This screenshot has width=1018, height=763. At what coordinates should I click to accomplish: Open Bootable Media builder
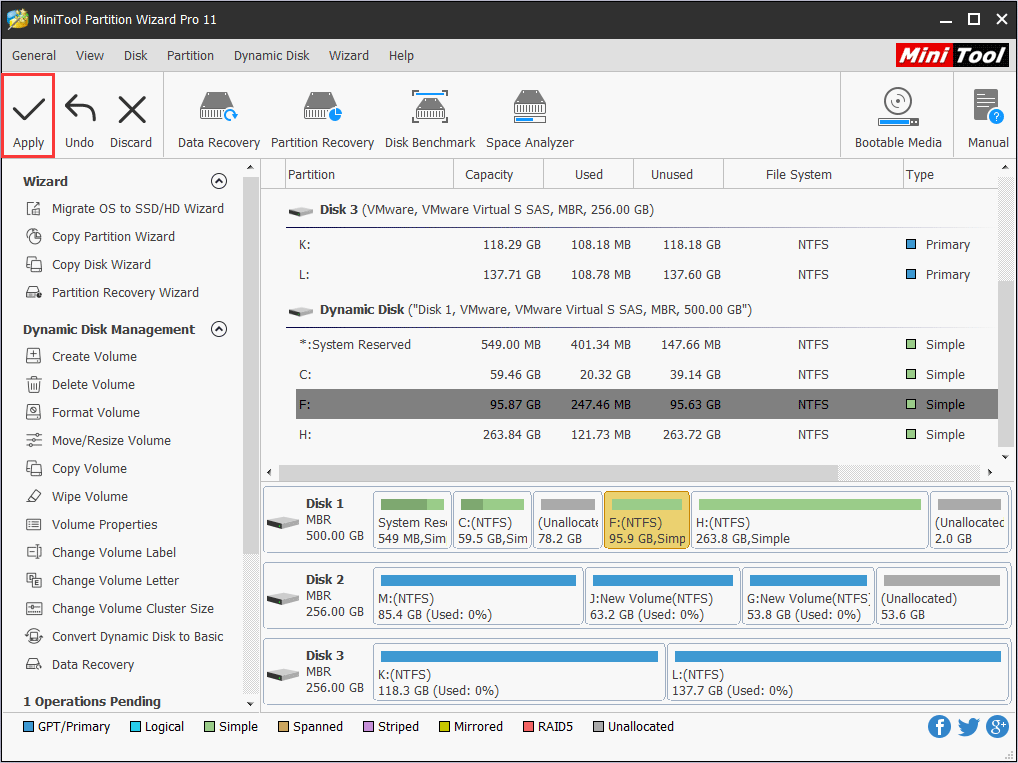point(898,118)
